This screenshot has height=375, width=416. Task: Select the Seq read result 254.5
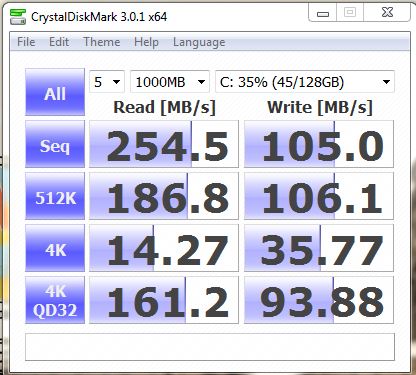point(164,144)
